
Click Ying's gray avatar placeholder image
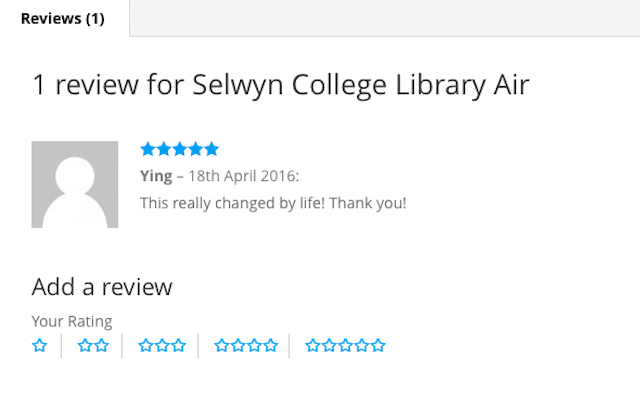pyautogui.click(x=75, y=185)
